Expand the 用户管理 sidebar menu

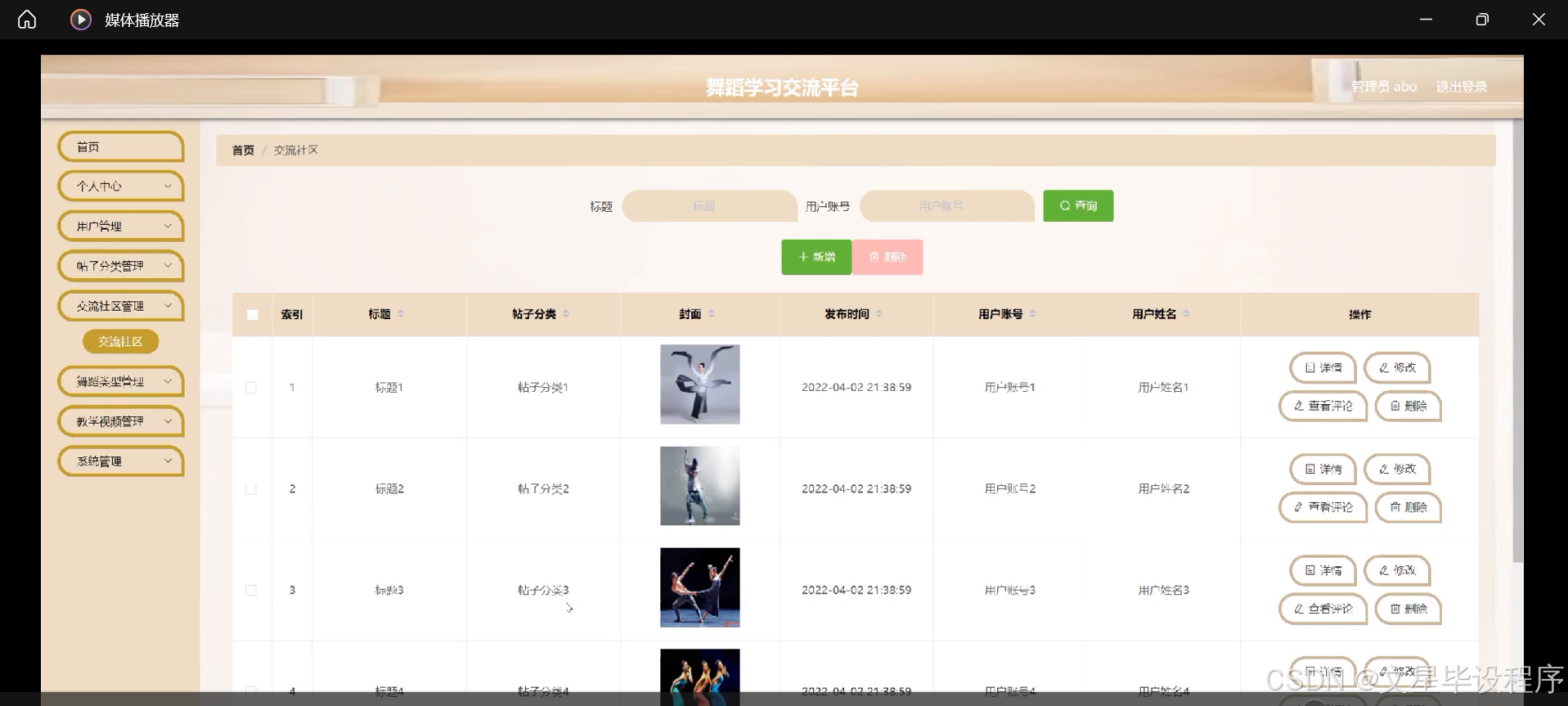point(121,227)
